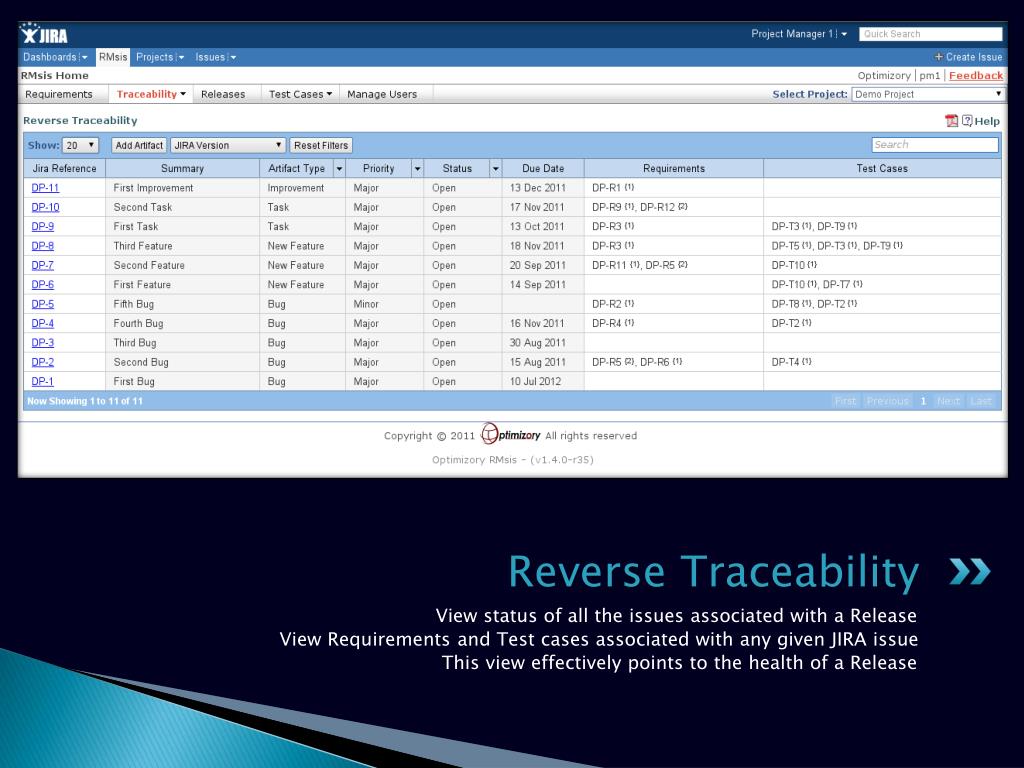Open the Show rows count dropdown

coord(80,145)
